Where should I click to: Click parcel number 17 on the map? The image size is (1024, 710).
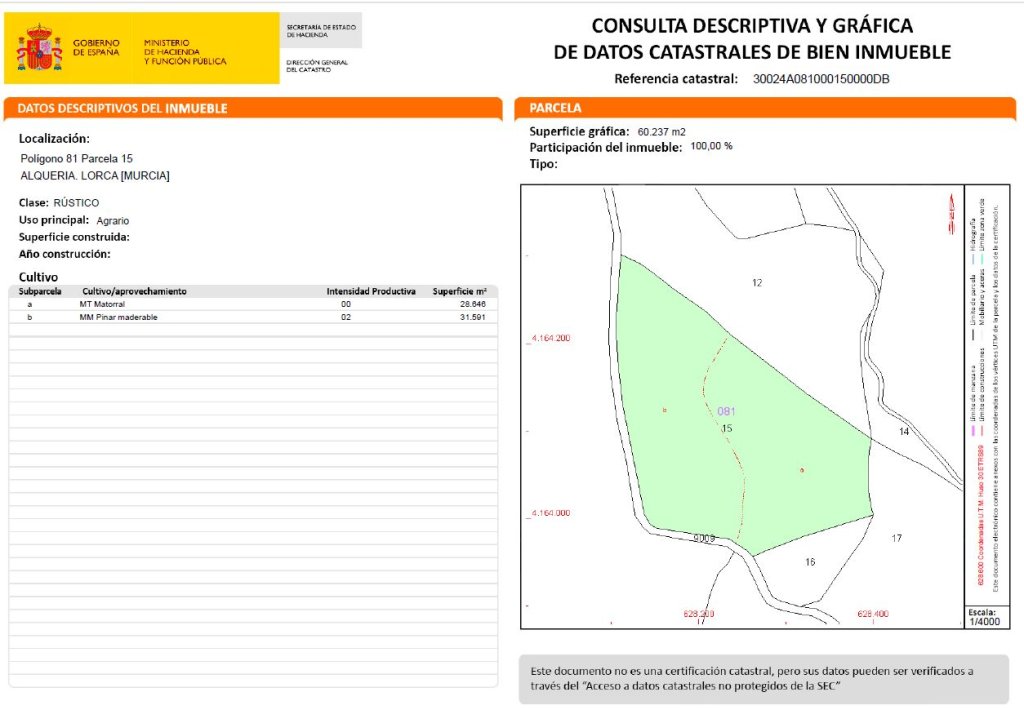(x=897, y=538)
